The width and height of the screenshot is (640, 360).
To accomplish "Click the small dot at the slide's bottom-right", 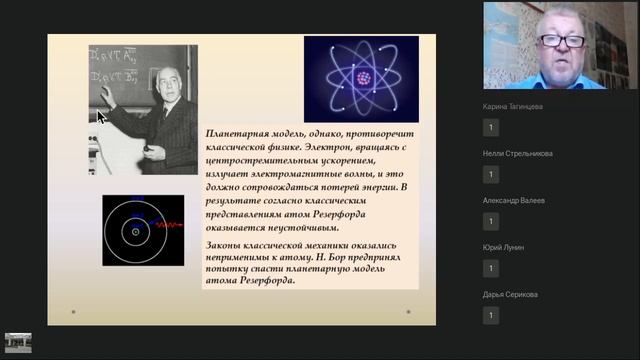I will (x=408, y=312).
